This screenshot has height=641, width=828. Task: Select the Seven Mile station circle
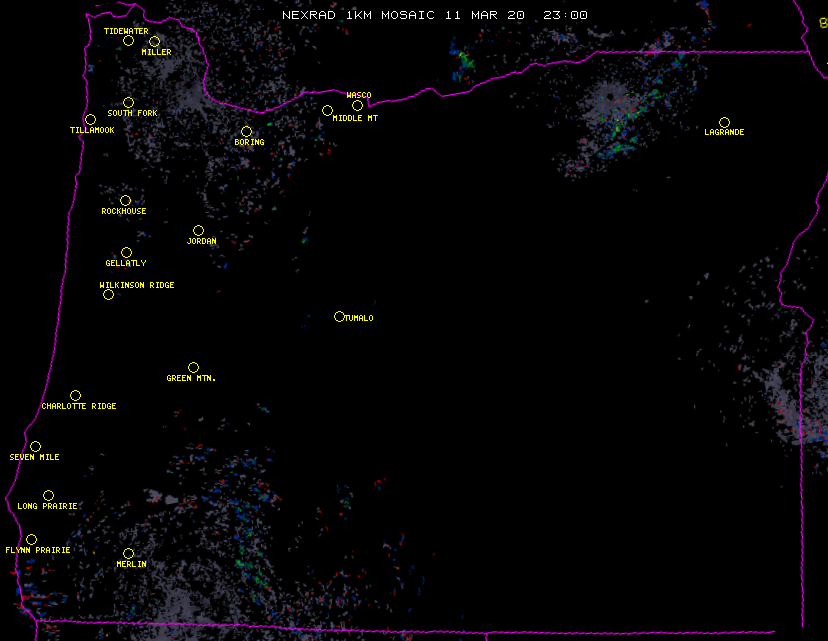(35, 447)
